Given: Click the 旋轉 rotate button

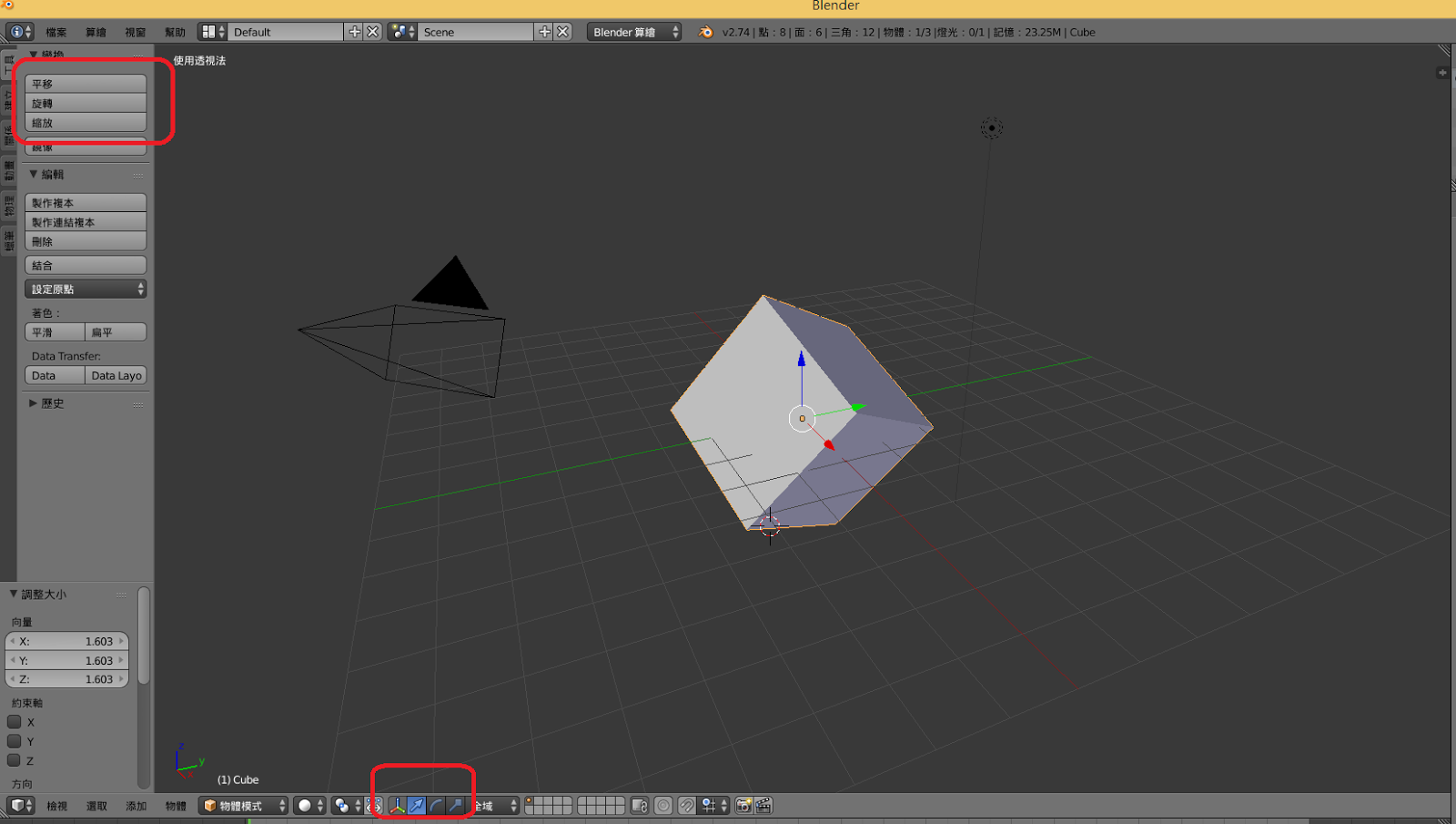Looking at the screenshot, I should point(86,103).
